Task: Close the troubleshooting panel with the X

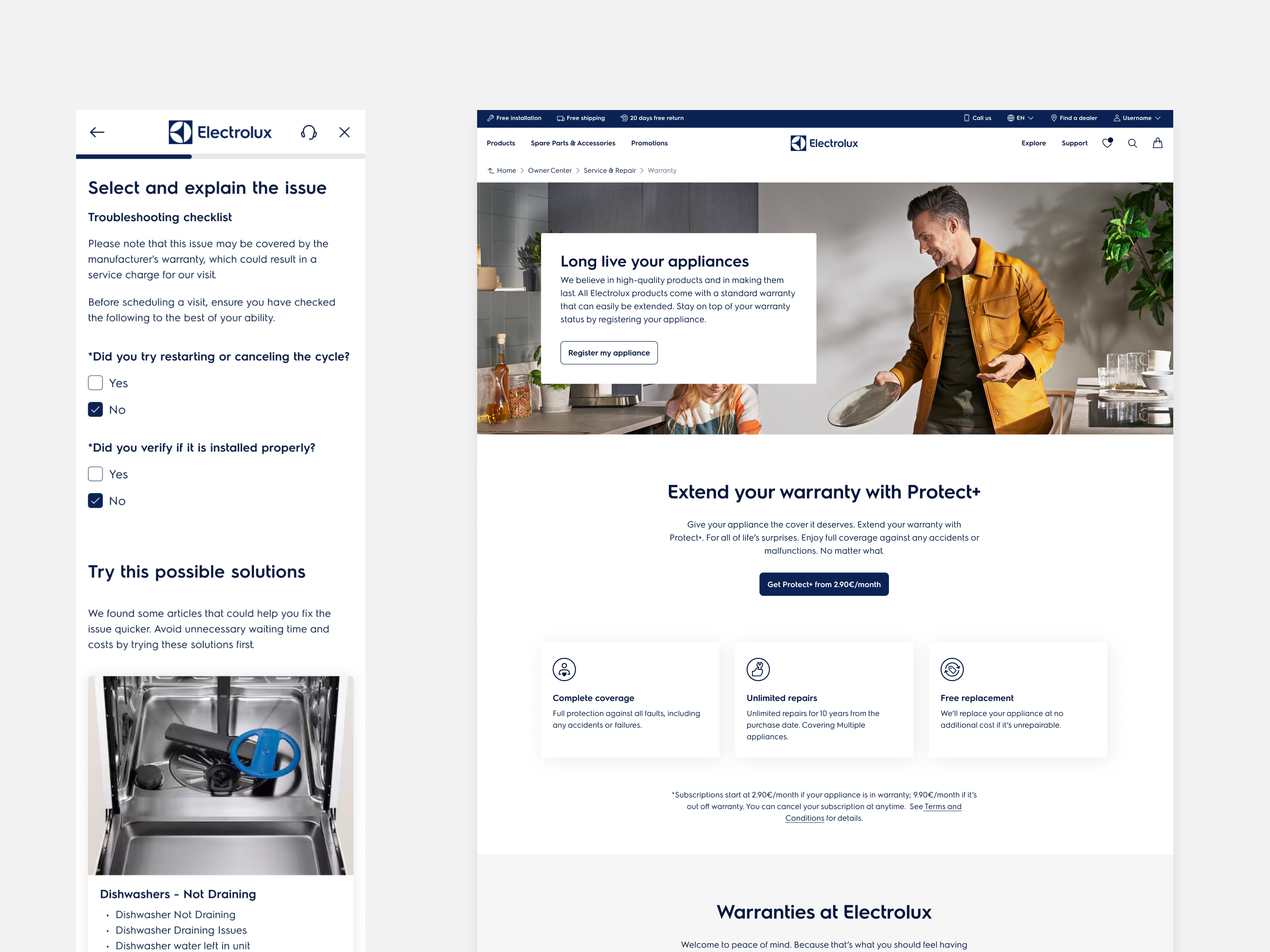Action: pos(344,133)
